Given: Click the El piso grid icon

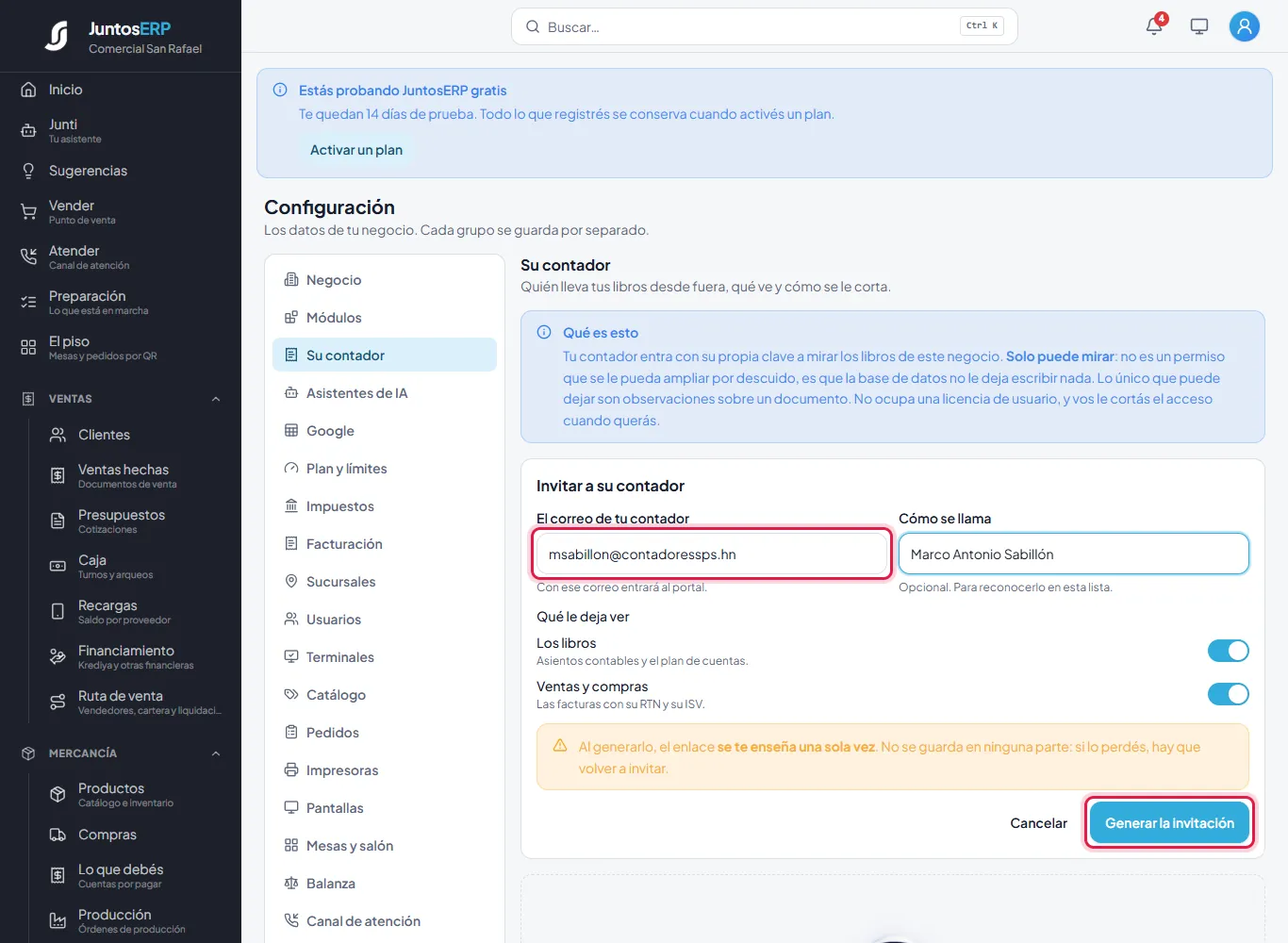Looking at the screenshot, I should point(28,348).
